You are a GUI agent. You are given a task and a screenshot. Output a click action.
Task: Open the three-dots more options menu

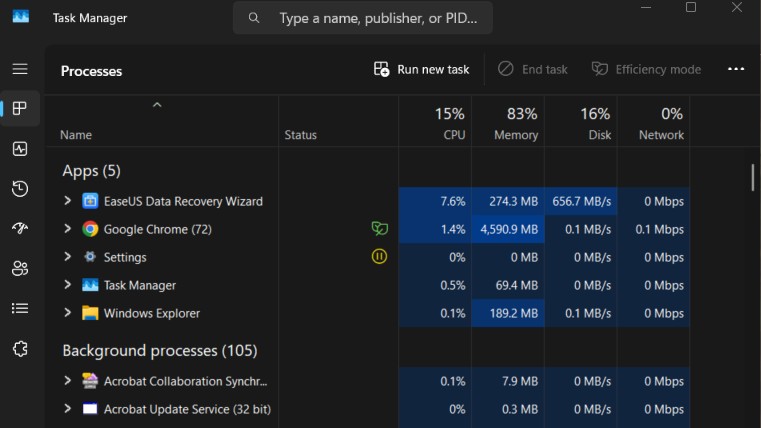pos(736,69)
